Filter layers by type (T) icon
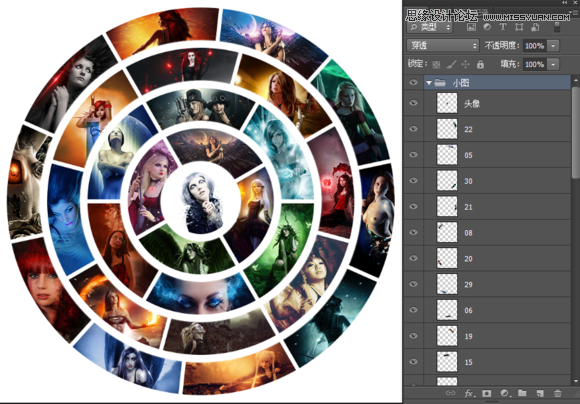Screen dimensions: 580x404 pos(503,27)
